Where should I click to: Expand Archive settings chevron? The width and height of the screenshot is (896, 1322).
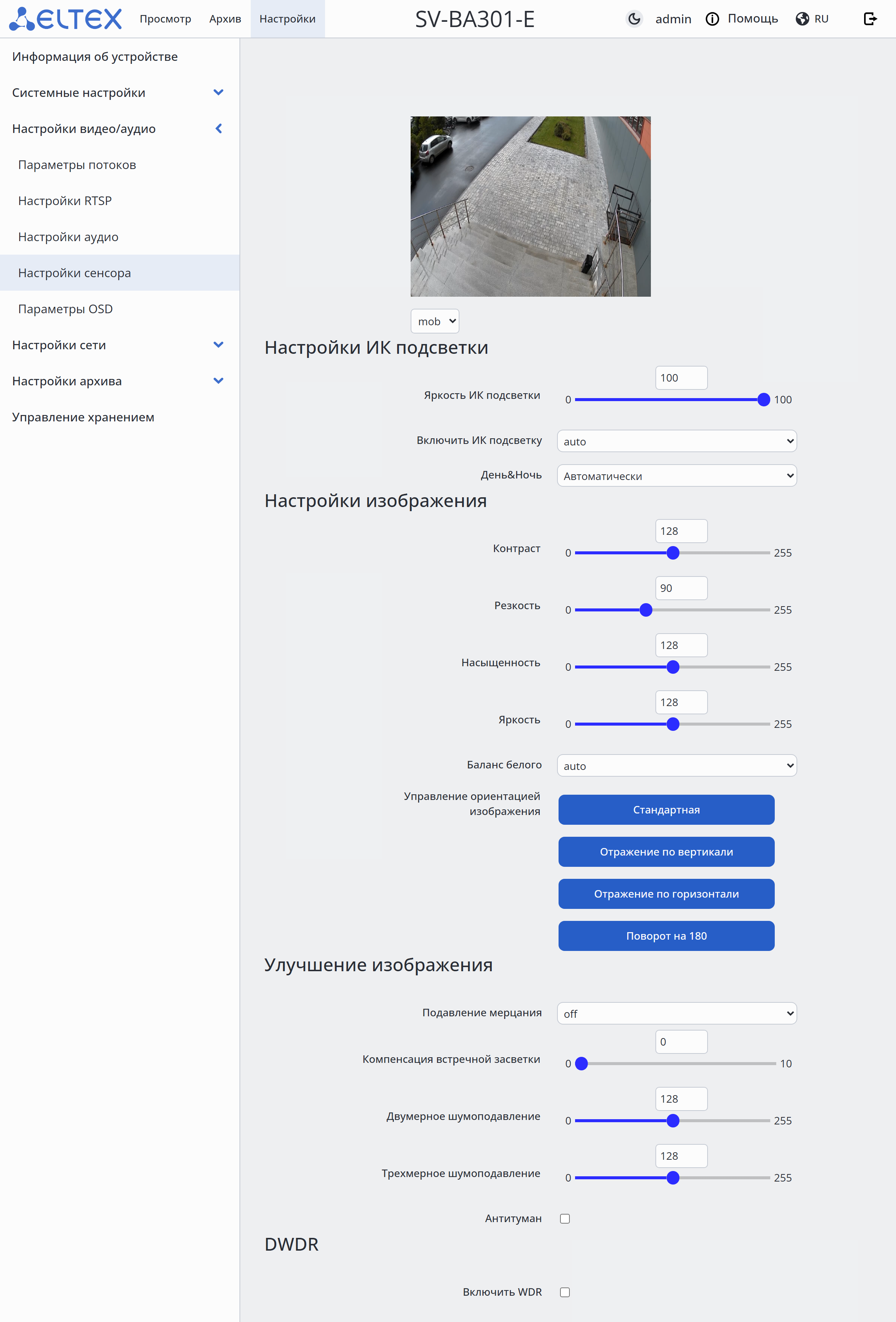point(218,380)
